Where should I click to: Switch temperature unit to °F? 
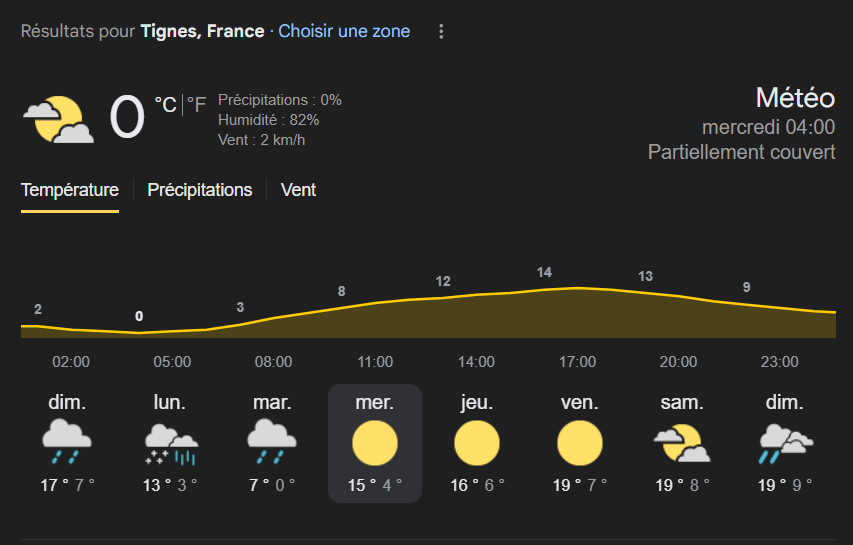pos(196,104)
